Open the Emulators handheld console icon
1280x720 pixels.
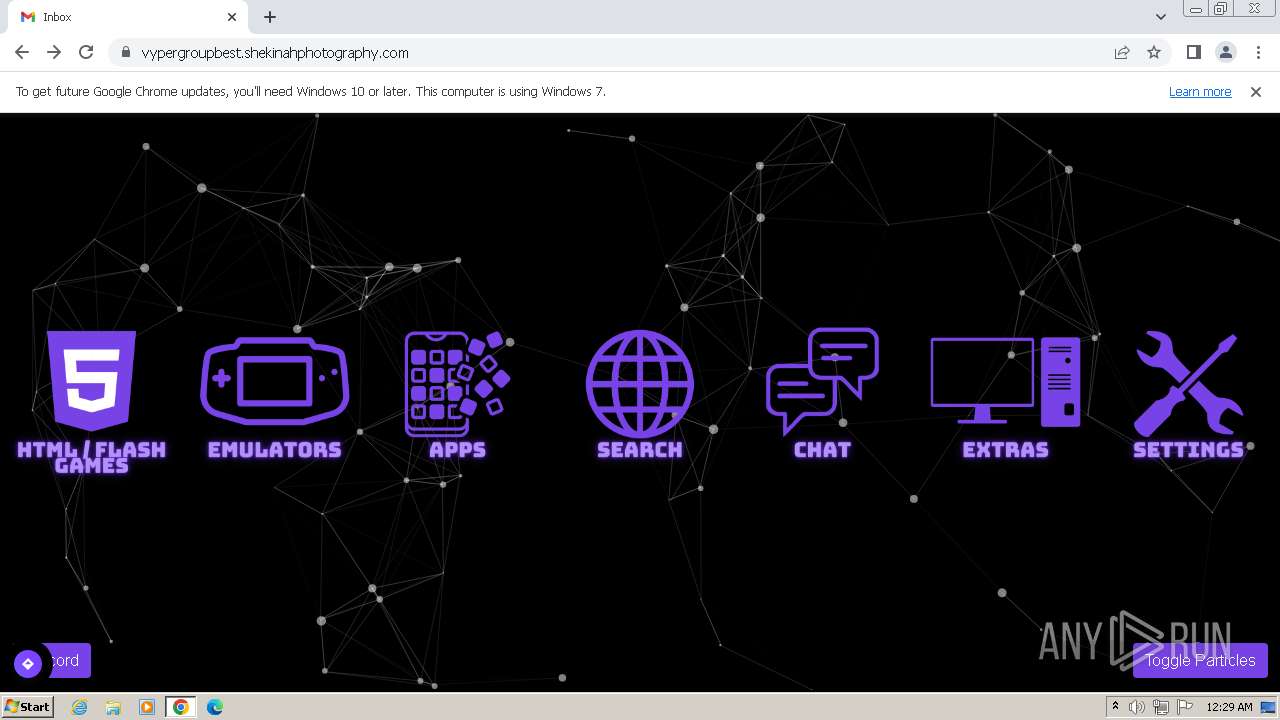point(275,382)
